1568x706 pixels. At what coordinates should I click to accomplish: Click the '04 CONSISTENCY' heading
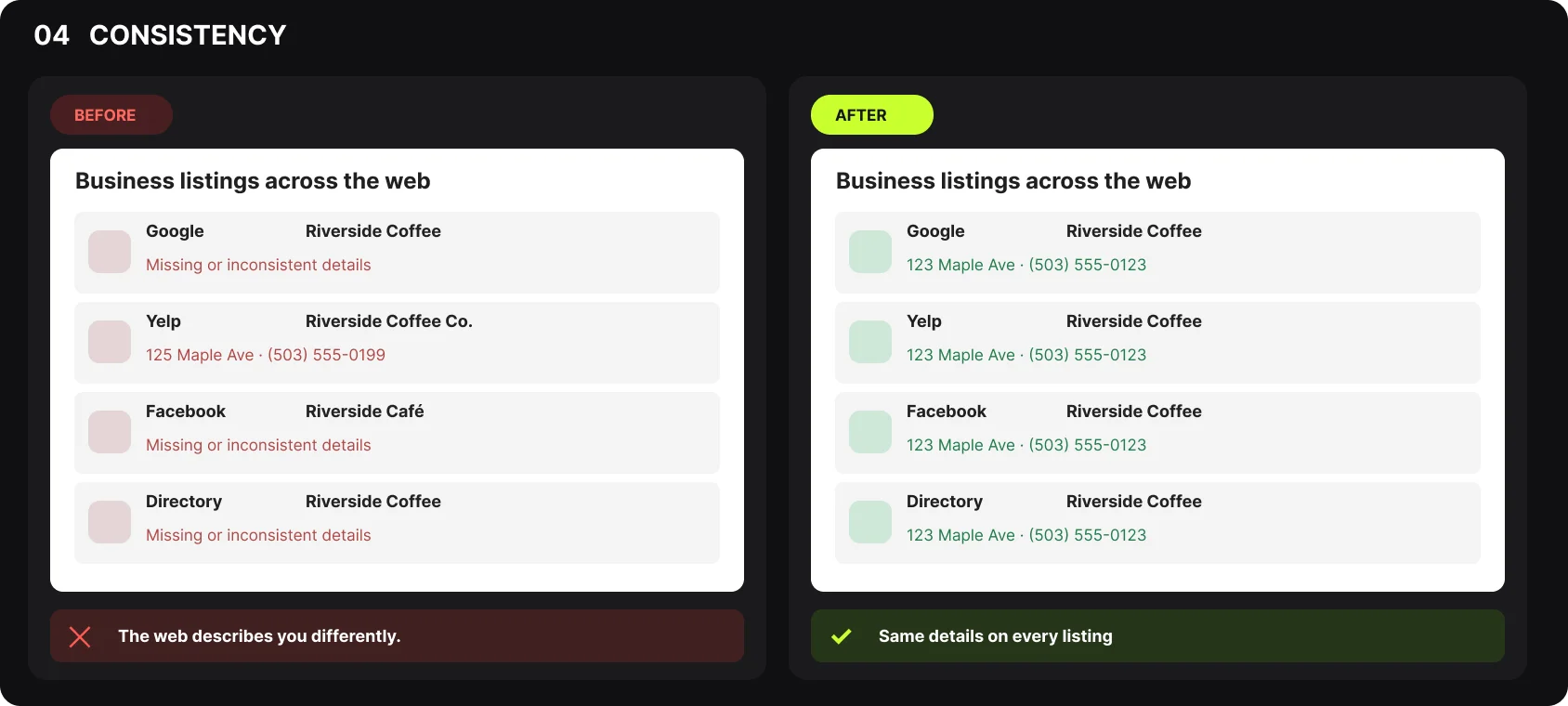pos(160,35)
